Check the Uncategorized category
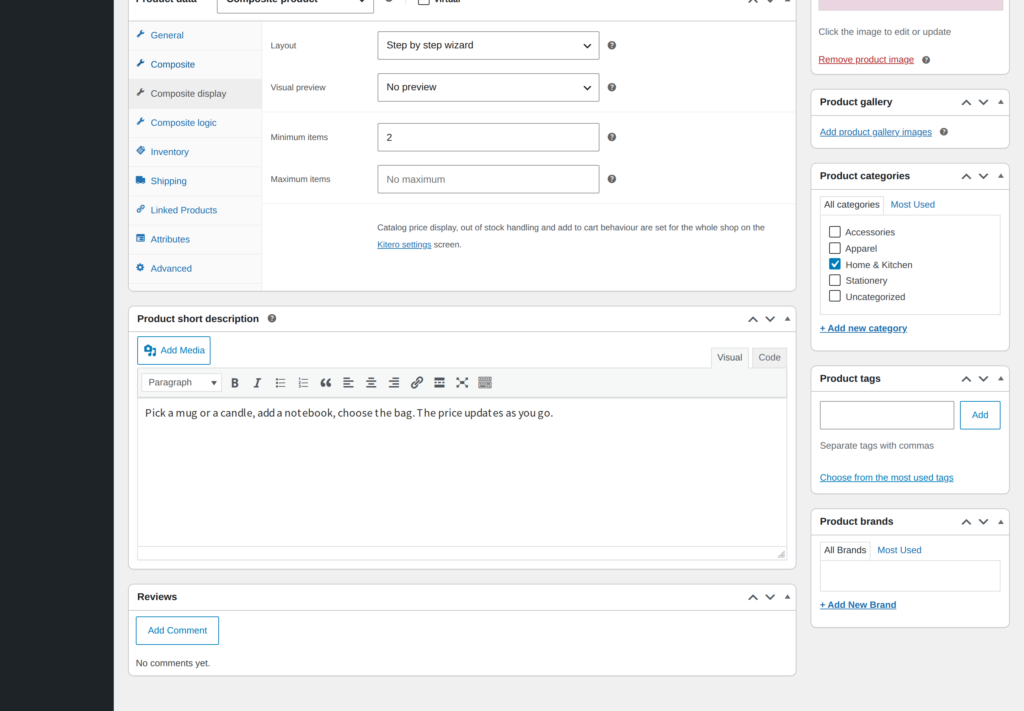Image resolution: width=1024 pixels, height=711 pixels. point(835,296)
